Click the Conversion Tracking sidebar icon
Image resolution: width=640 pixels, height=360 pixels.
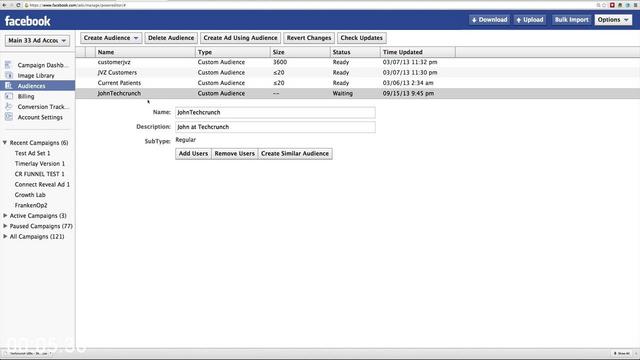pyautogui.click(x=8, y=107)
